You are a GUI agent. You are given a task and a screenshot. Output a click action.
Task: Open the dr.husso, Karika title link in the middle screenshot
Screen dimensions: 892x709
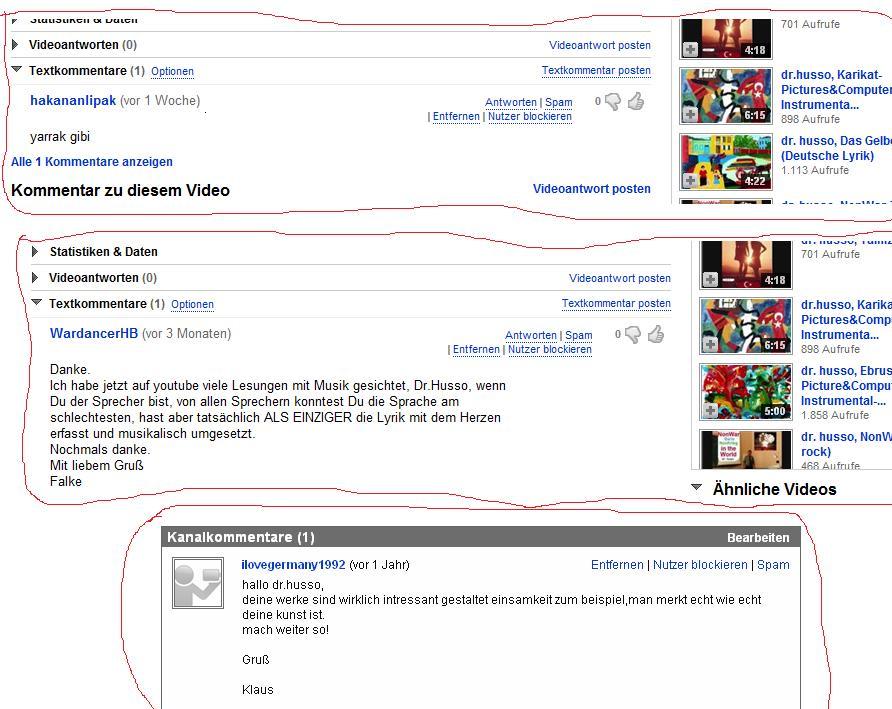(x=846, y=320)
